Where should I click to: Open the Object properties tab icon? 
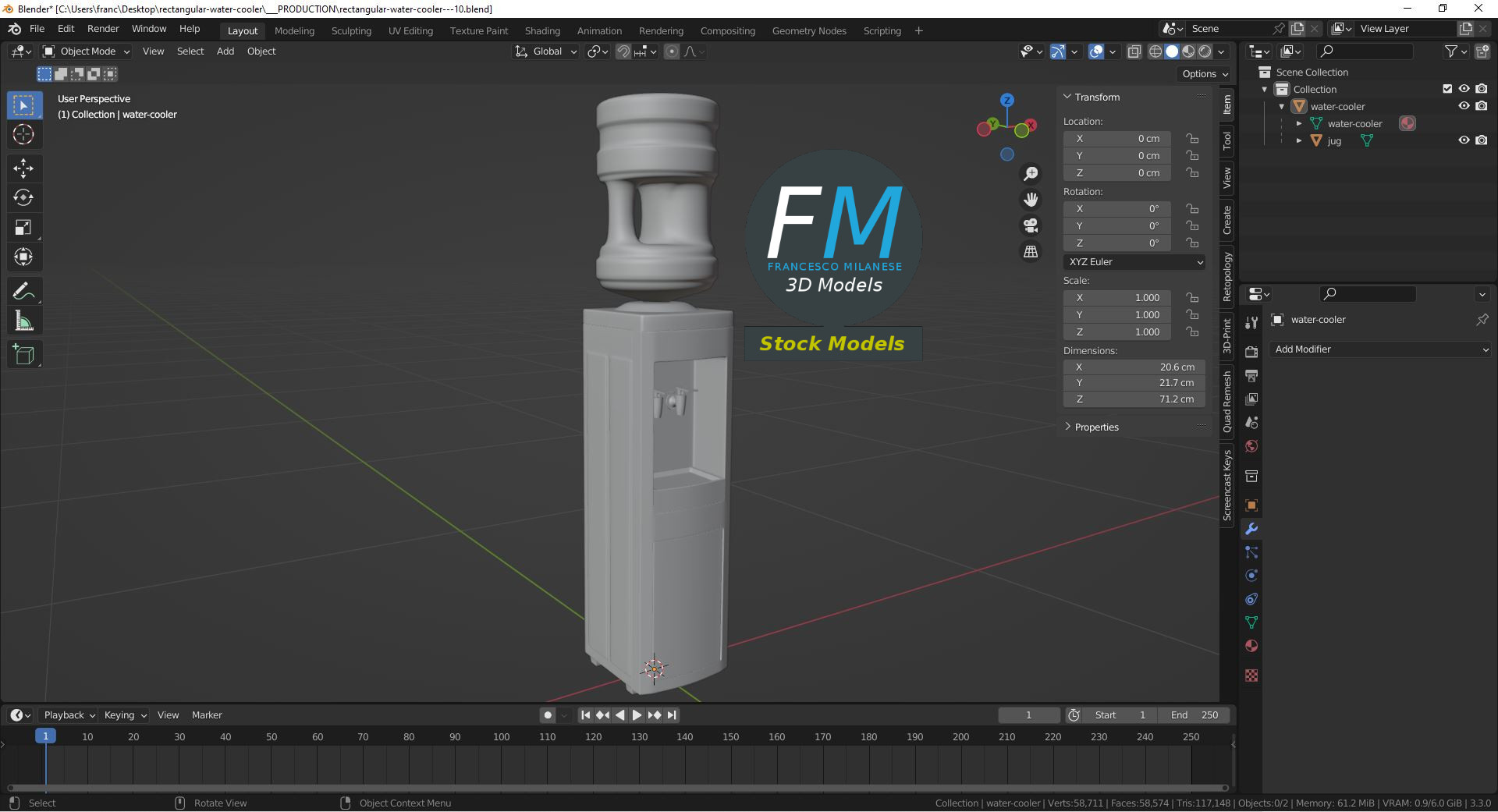pyautogui.click(x=1251, y=505)
